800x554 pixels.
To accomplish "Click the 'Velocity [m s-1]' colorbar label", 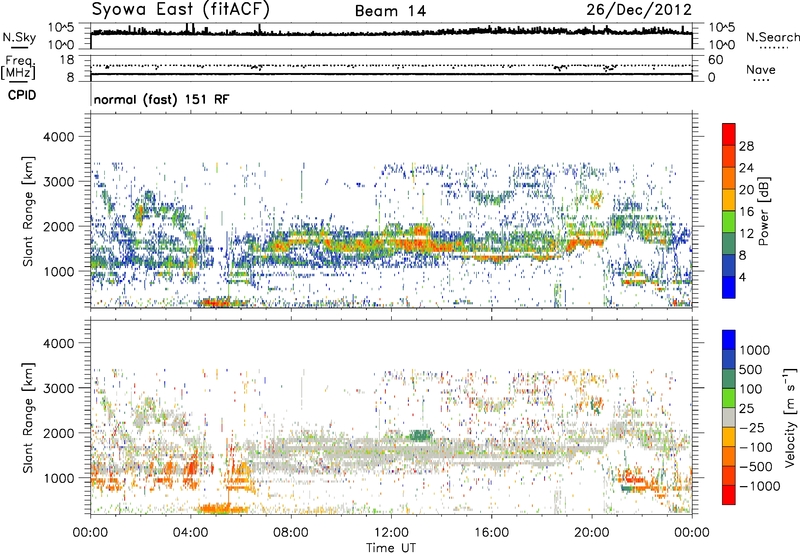I will (x=790, y=416).
